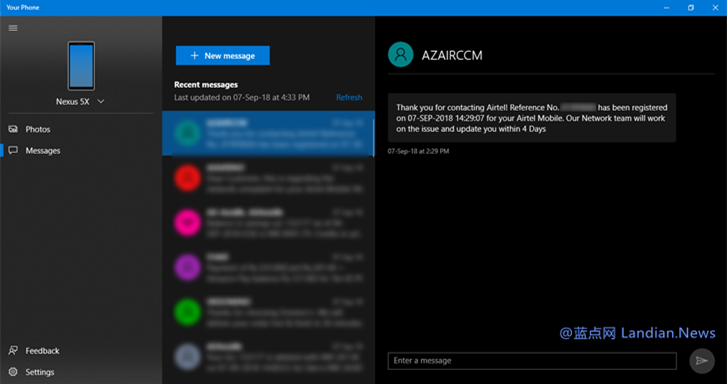Click the AZAIRCCM contact avatar
Image resolution: width=727 pixels, height=384 pixels.
click(401, 55)
